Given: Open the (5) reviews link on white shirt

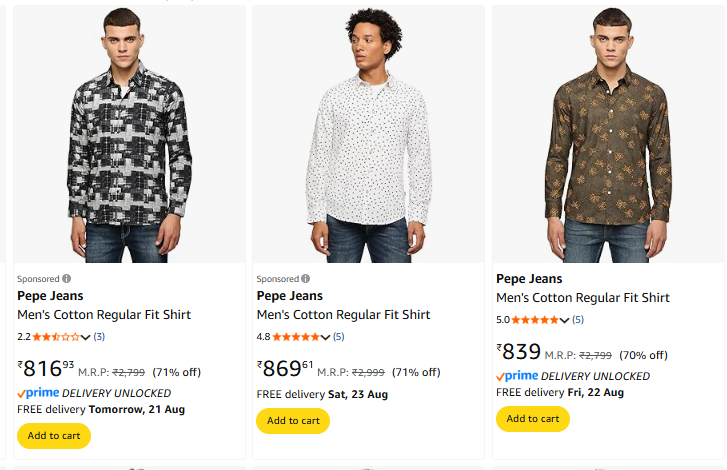Looking at the screenshot, I should (x=338, y=336).
